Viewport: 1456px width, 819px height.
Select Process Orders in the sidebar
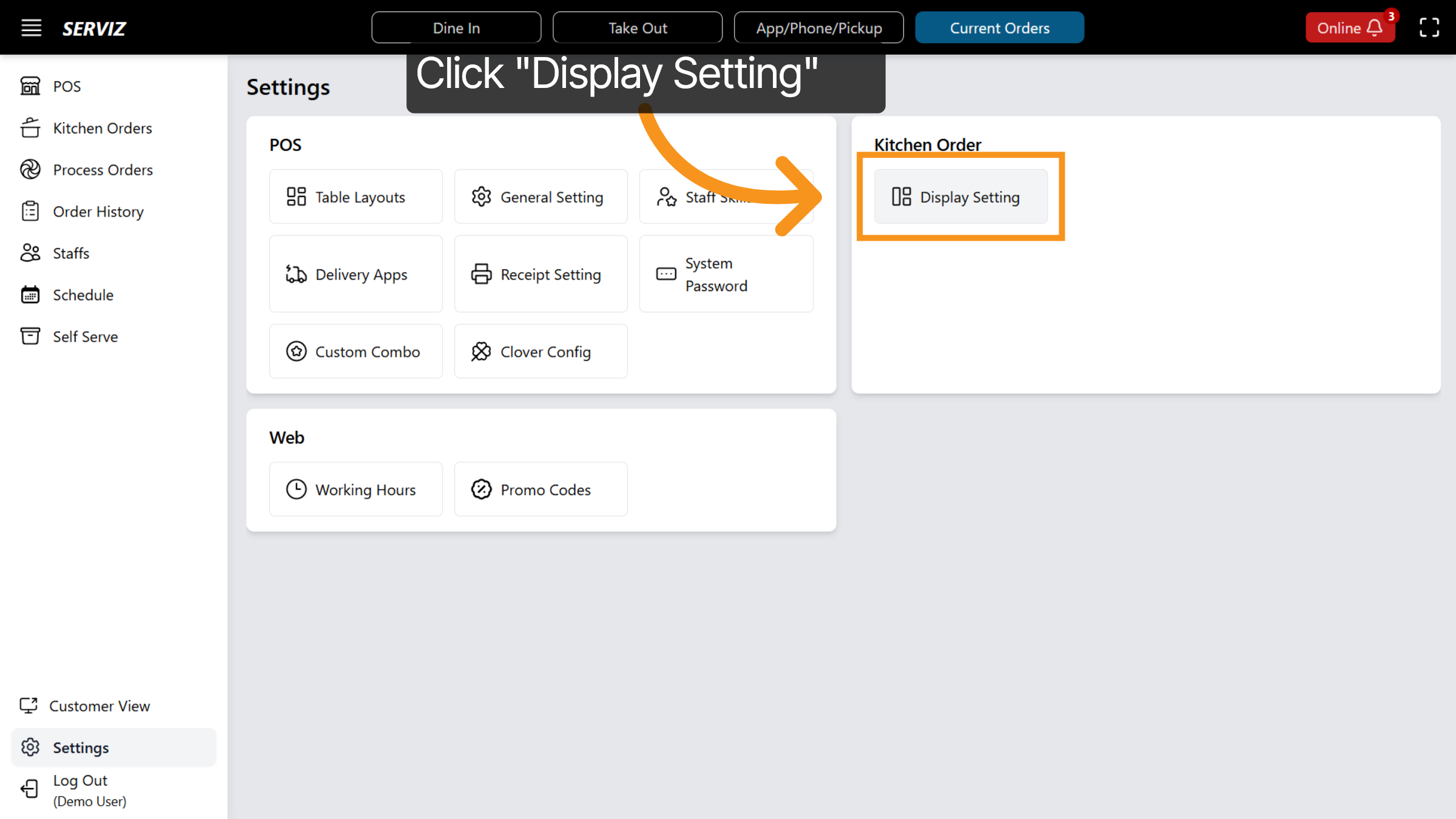pos(103,170)
